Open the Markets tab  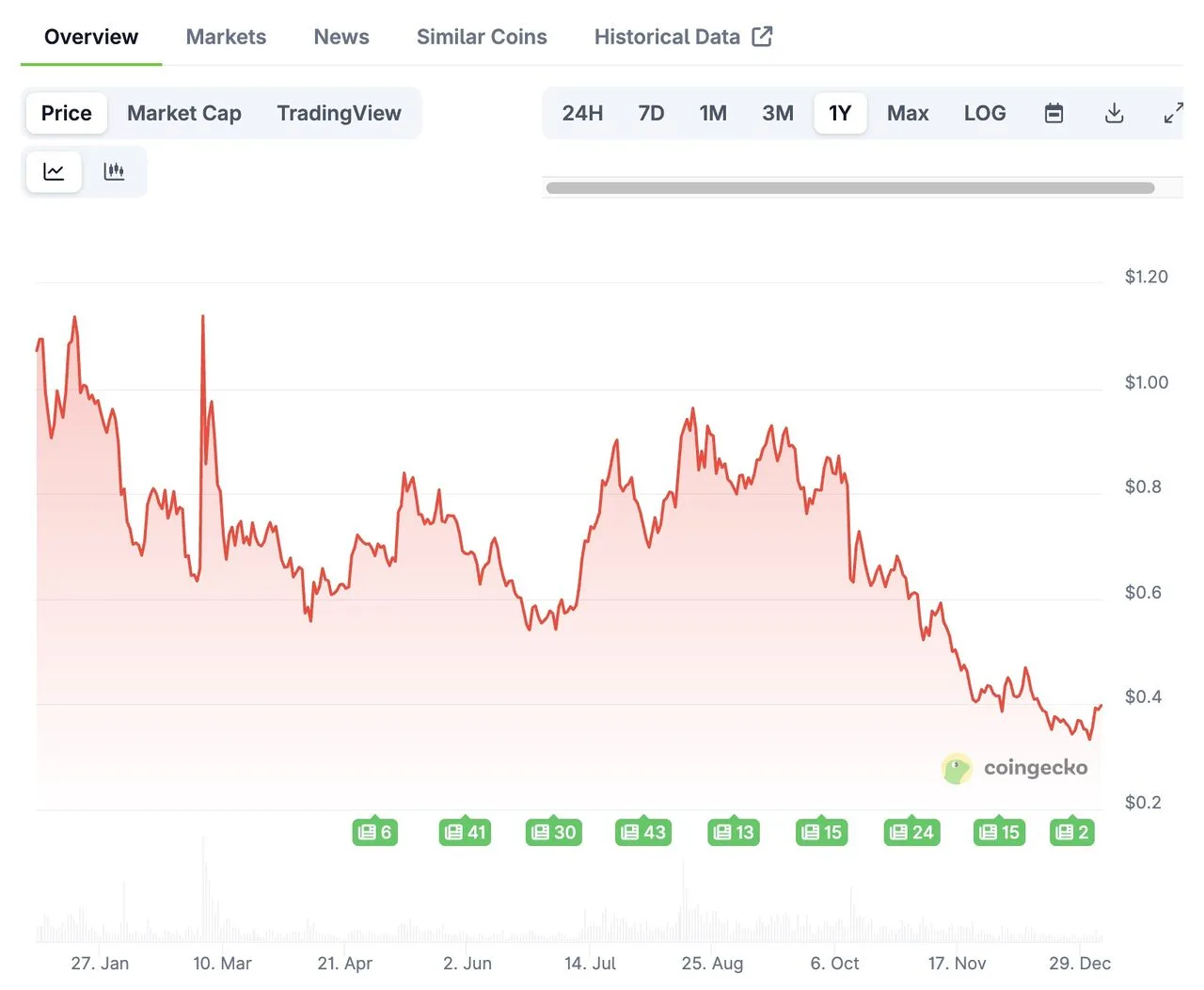tap(226, 37)
